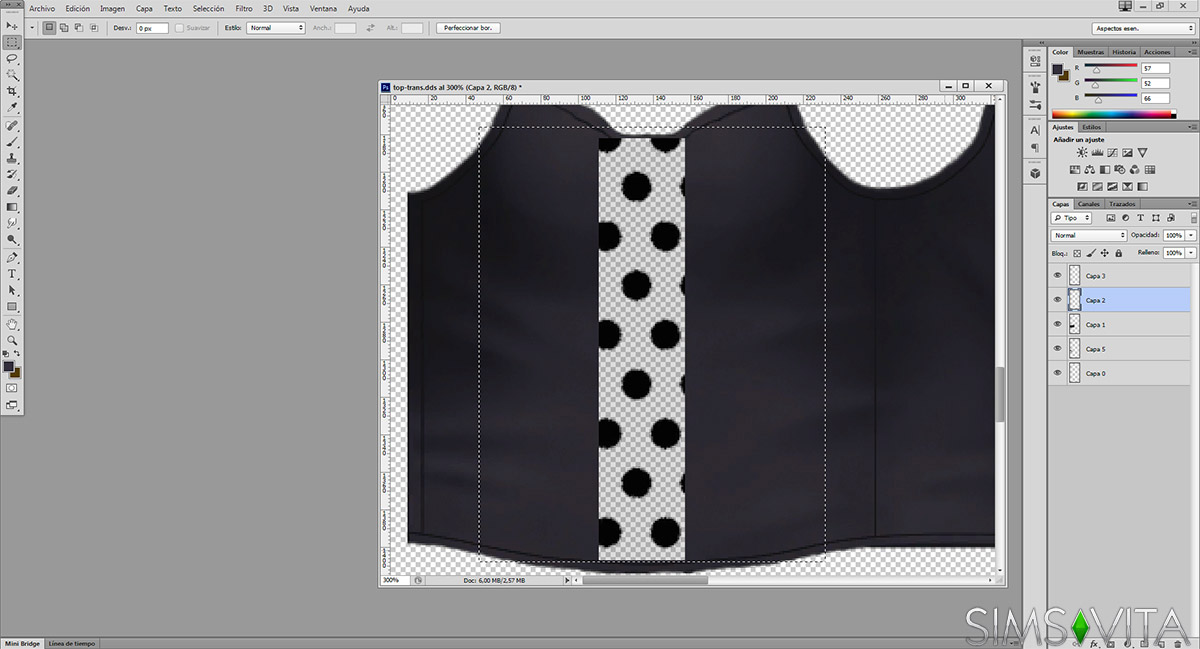
Task: Switch to the Canales tab
Action: (x=1089, y=204)
